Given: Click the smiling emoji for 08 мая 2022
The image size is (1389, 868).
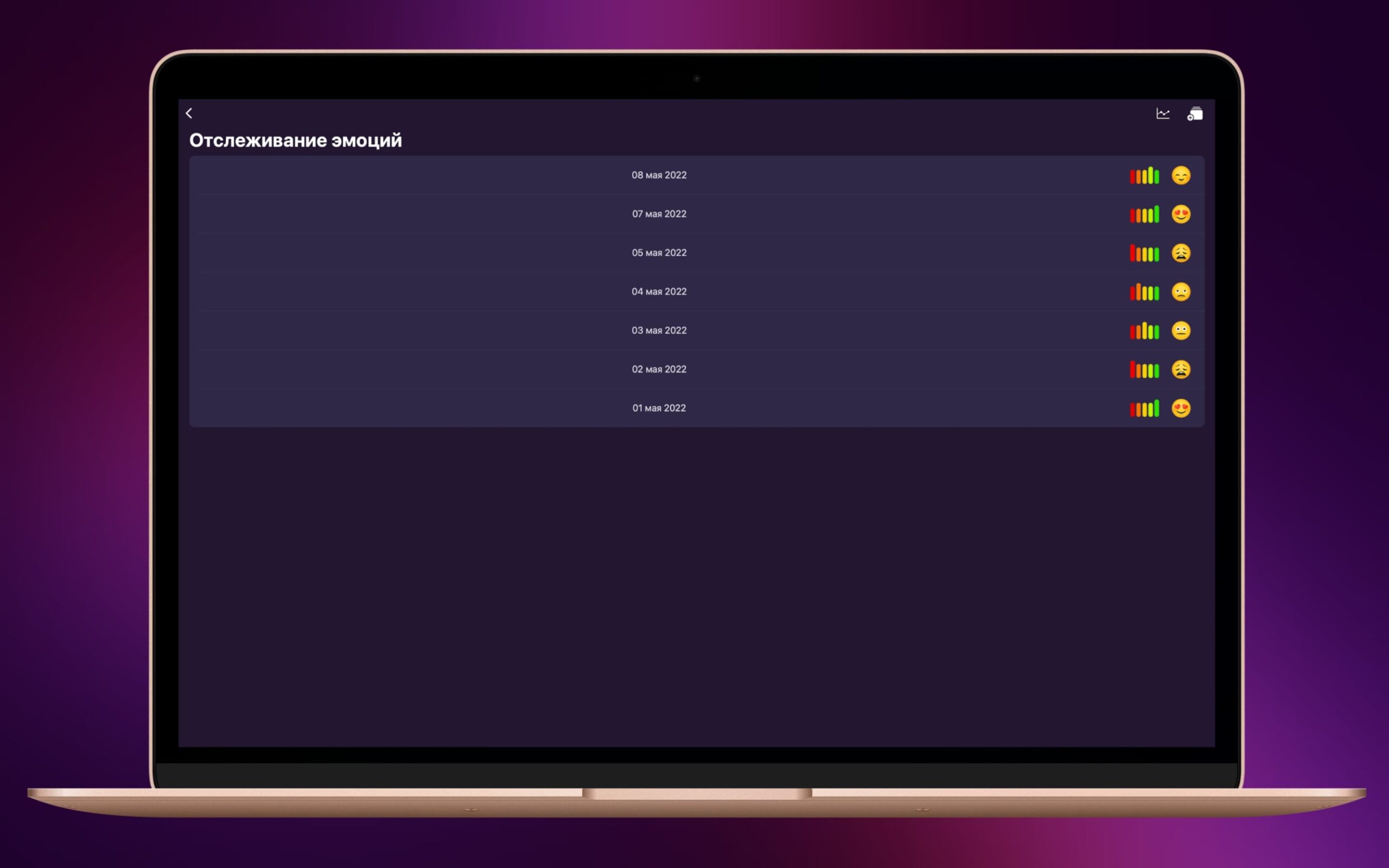Looking at the screenshot, I should coord(1181,175).
